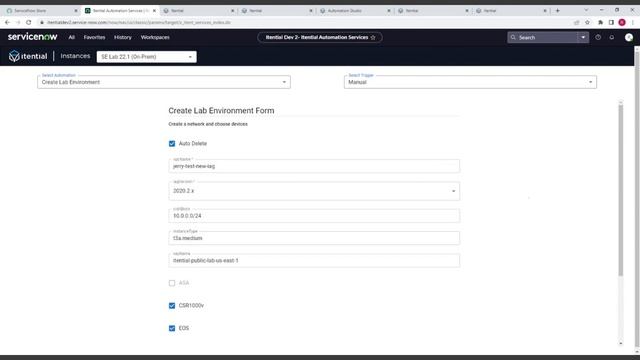Image resolution: width=640 pixels, height=360 pixels.
Task: Close the Itential Automation Services tab
Action: coord(154,11)
